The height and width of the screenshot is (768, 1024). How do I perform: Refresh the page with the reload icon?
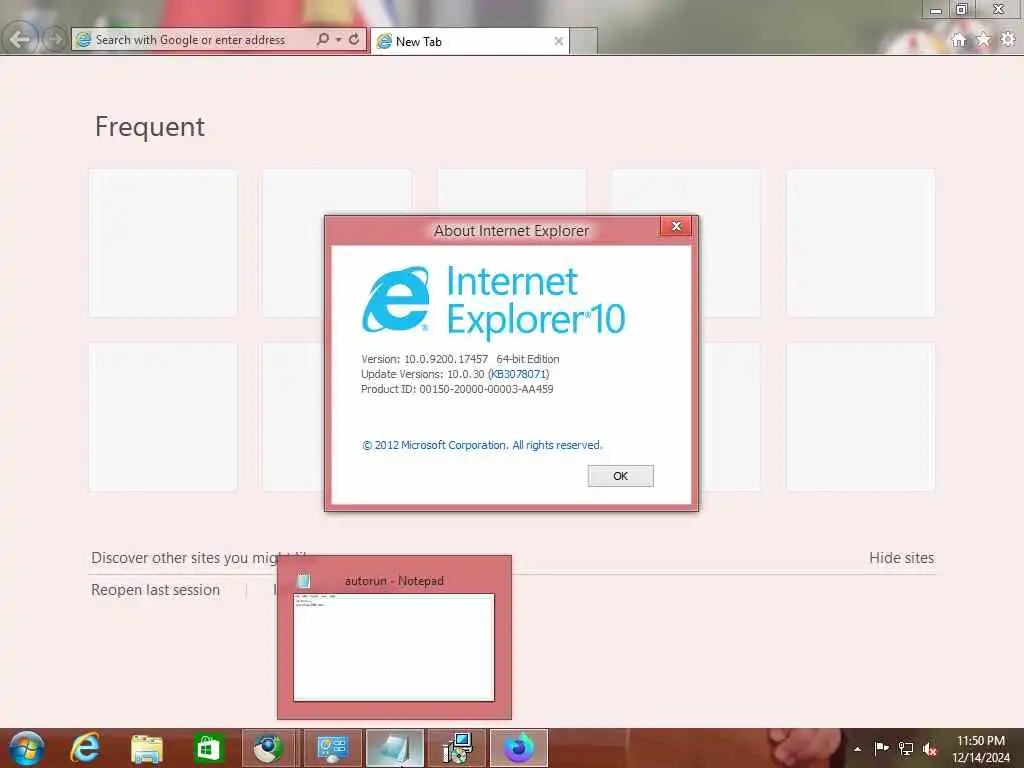click(x=354, y=39)
